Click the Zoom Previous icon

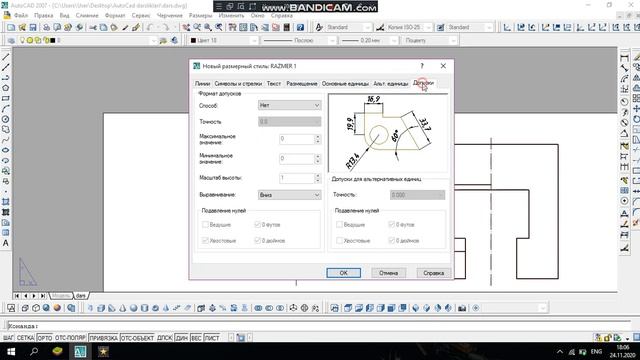219,27
